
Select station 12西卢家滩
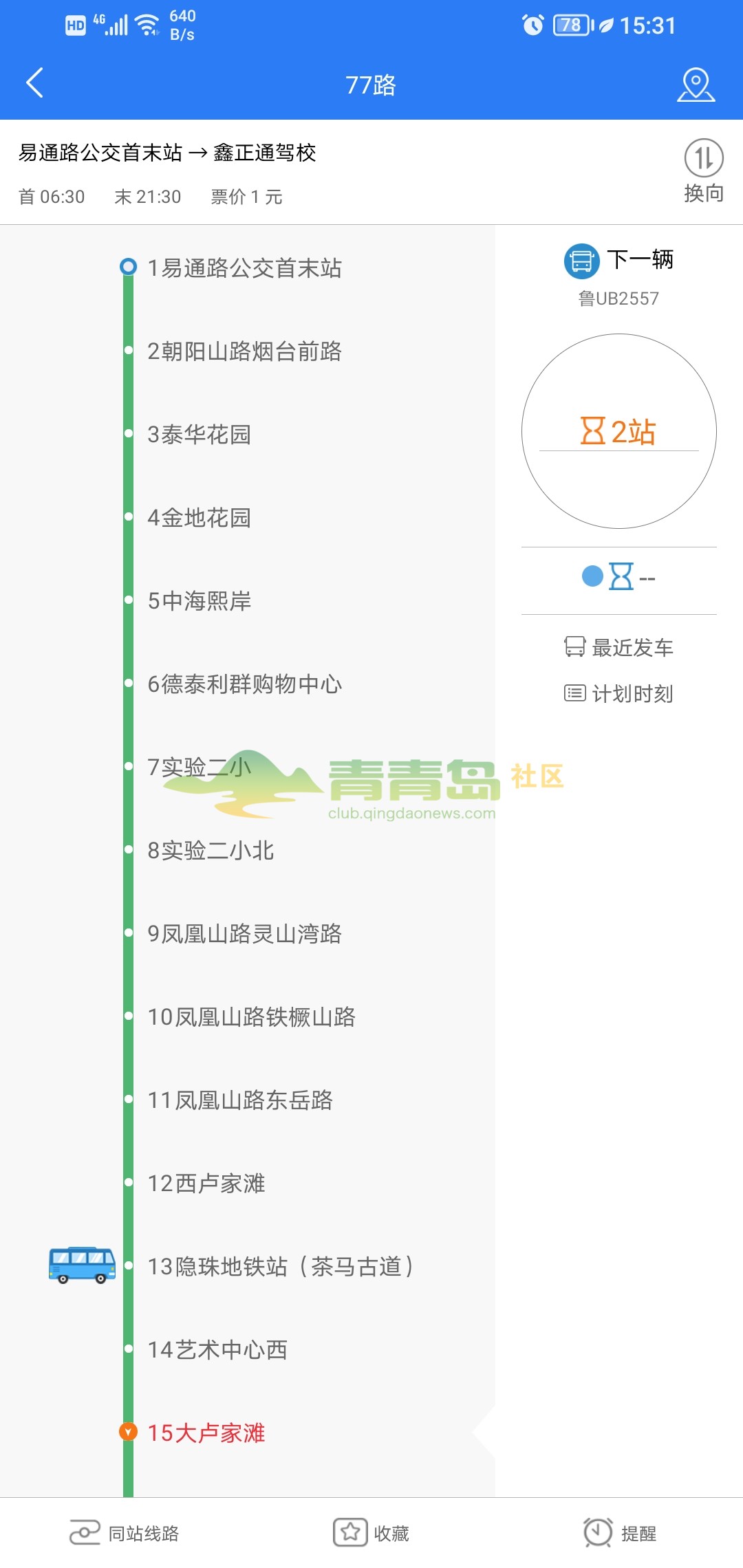click(206, 1183)
